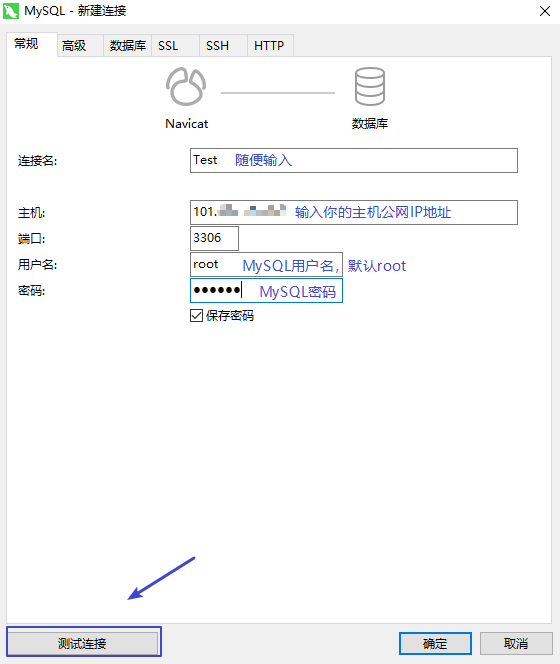Focus the 连接名 input field
Viewport: 560px width, 664px height.
(x=354, y=160)
